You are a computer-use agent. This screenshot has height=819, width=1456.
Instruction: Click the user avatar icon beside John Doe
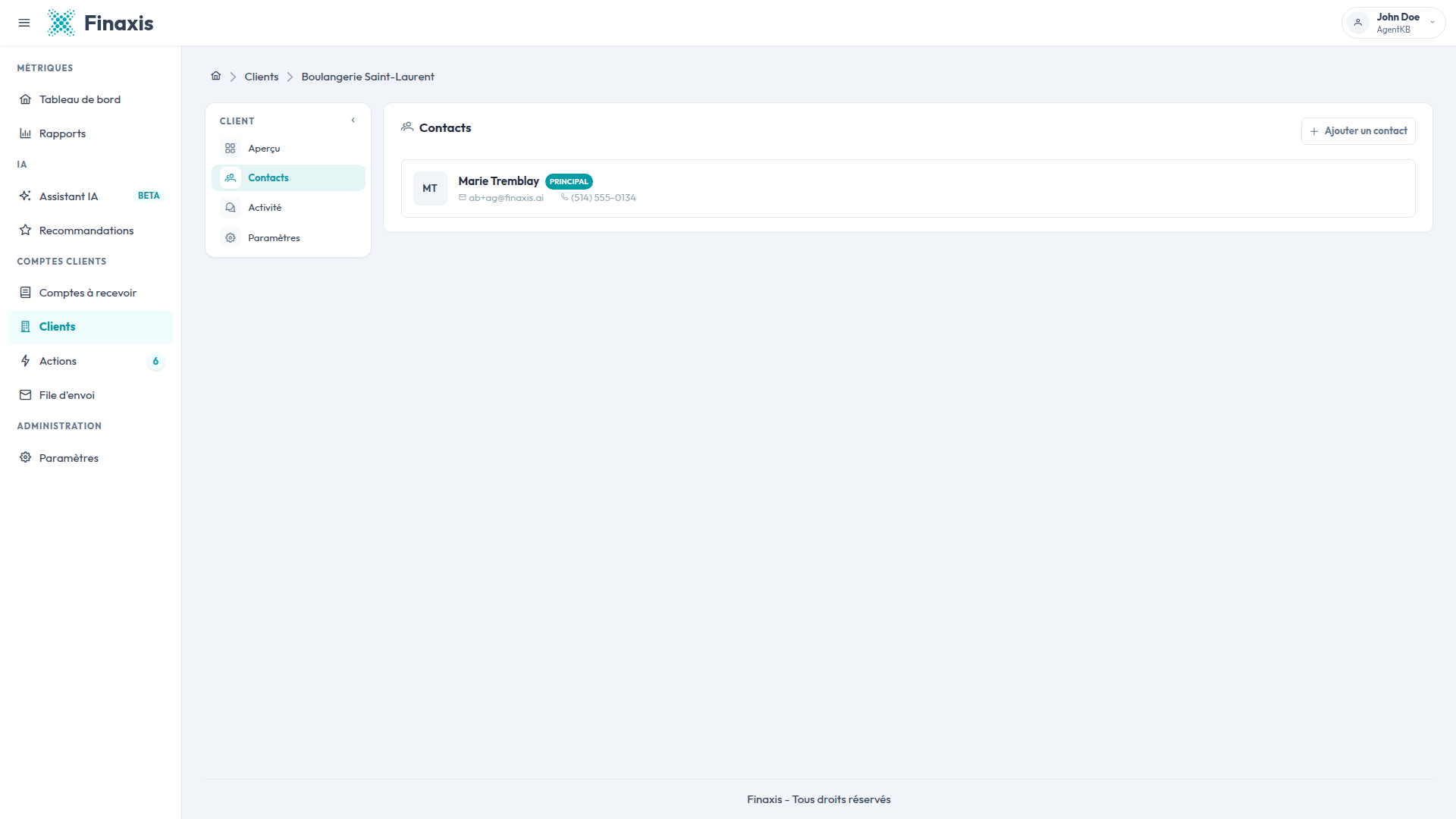point(1358,23)
